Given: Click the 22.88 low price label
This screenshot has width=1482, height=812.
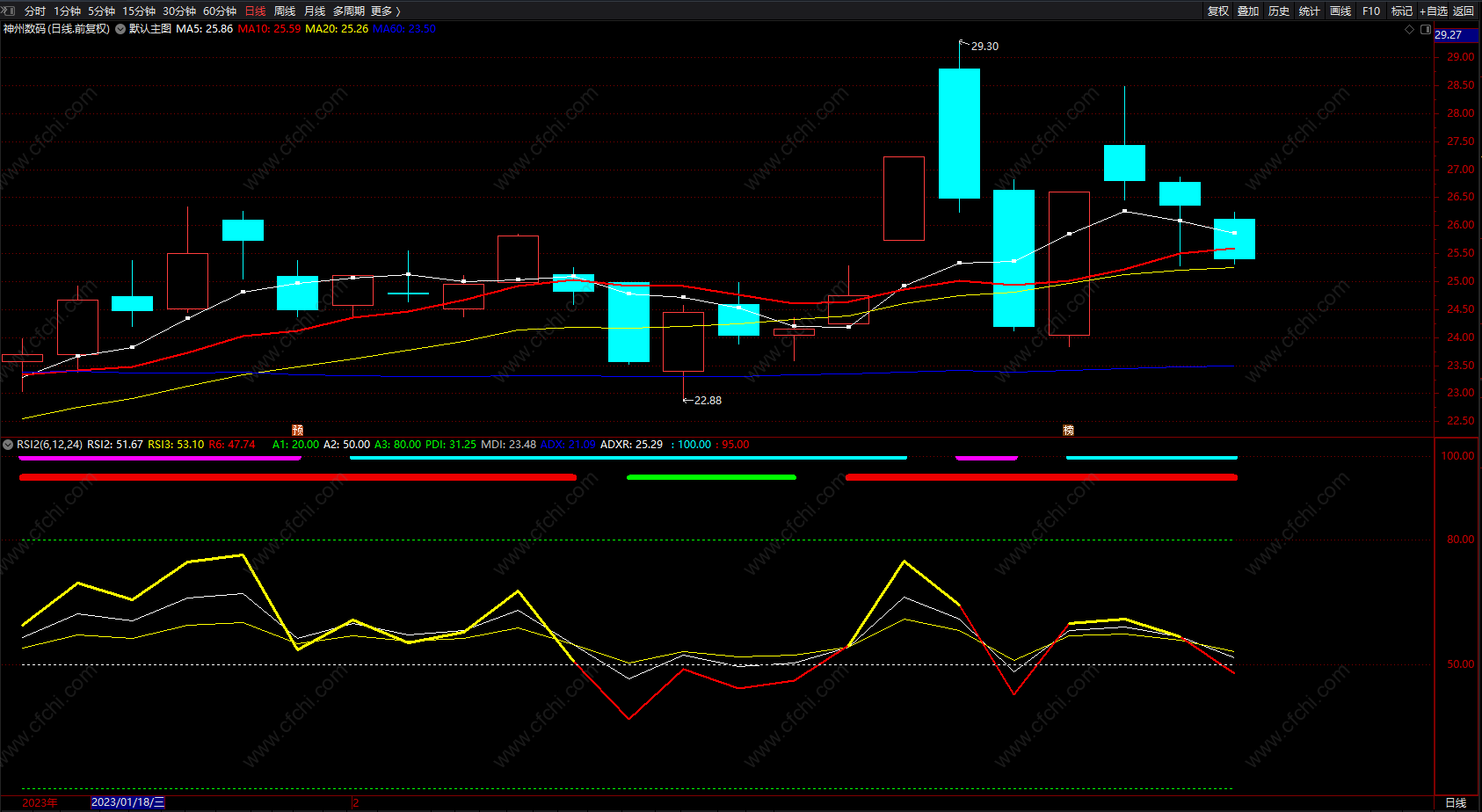Looking at the screenshot, I should pyautogui.click(x=708, y=401).
